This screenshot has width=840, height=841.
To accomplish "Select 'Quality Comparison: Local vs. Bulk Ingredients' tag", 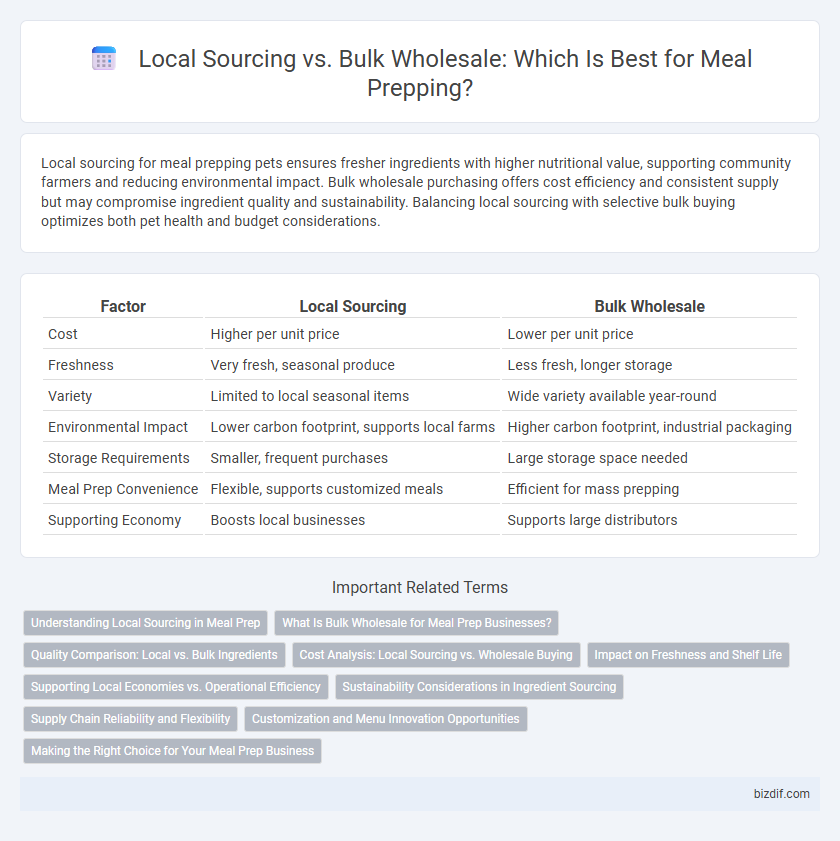I will (x=154, y=655).
